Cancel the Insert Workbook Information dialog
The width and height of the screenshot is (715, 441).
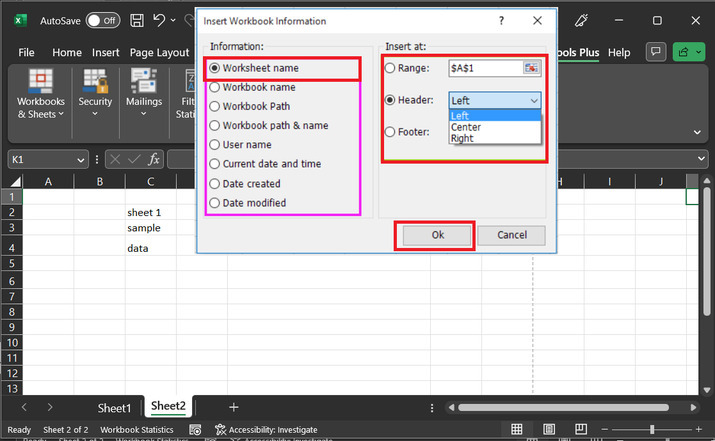pyautogui.click(x=512, y=235)
